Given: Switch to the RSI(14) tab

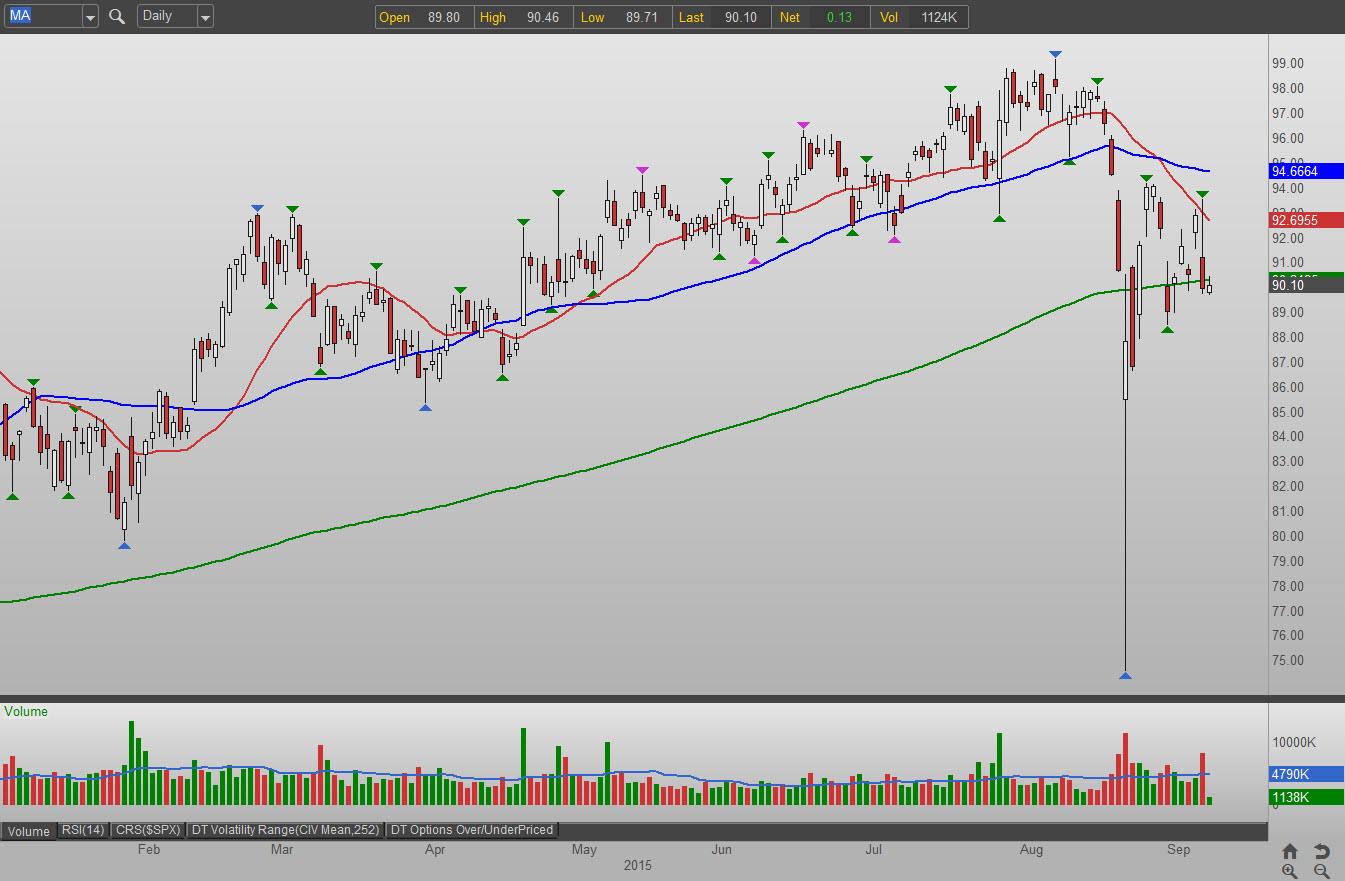Looking at the screenshot, I should [83, 830].
